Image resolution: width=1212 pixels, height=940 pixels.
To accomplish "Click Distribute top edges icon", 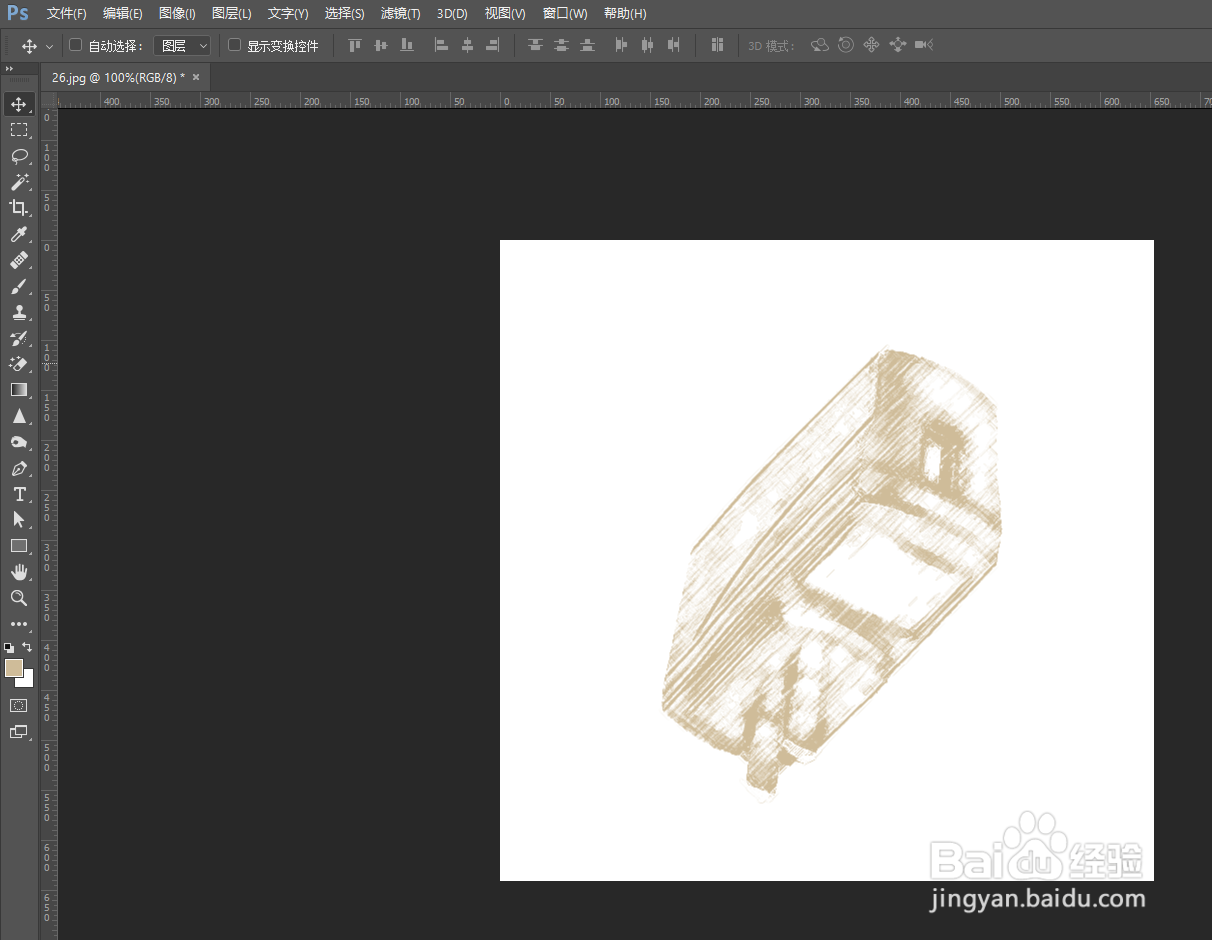I will point(536,45).
